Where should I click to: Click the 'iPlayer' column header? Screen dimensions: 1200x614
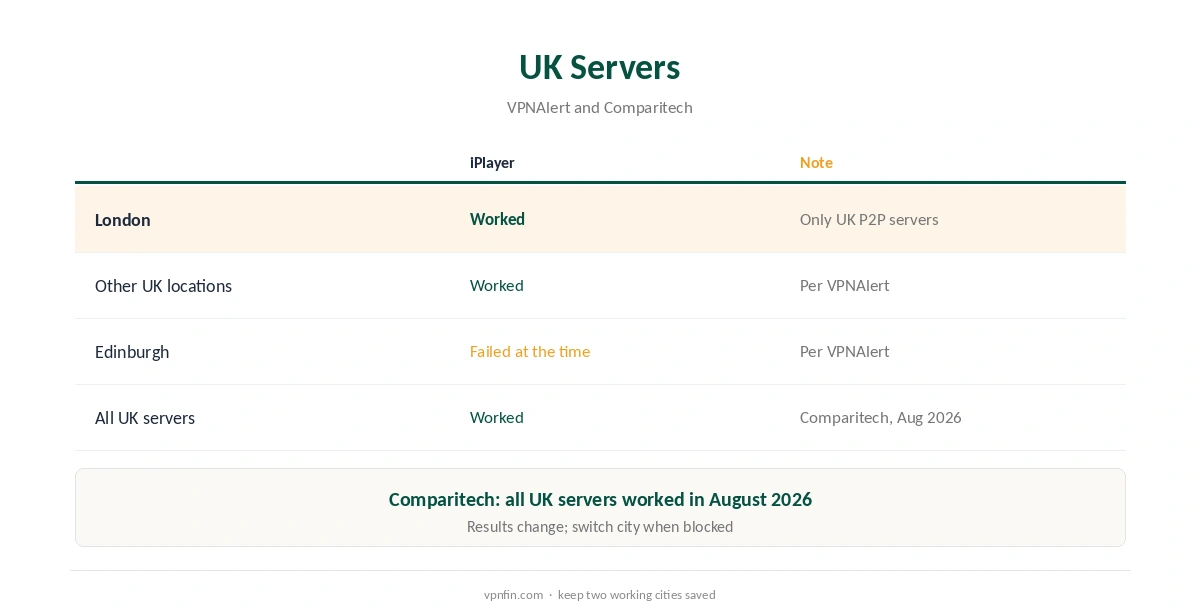[492, 163]
